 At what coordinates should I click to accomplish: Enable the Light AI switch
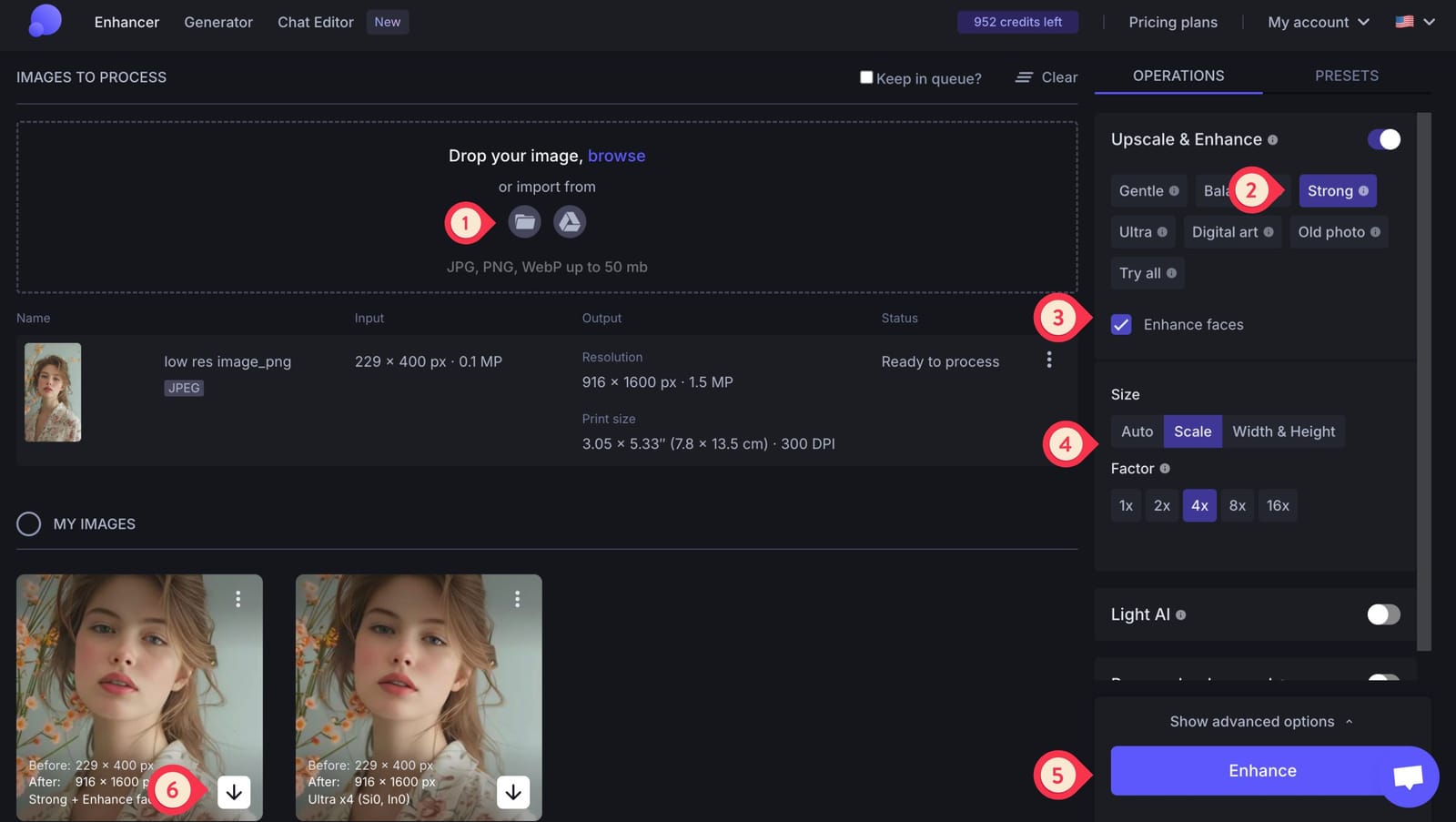1383,614
